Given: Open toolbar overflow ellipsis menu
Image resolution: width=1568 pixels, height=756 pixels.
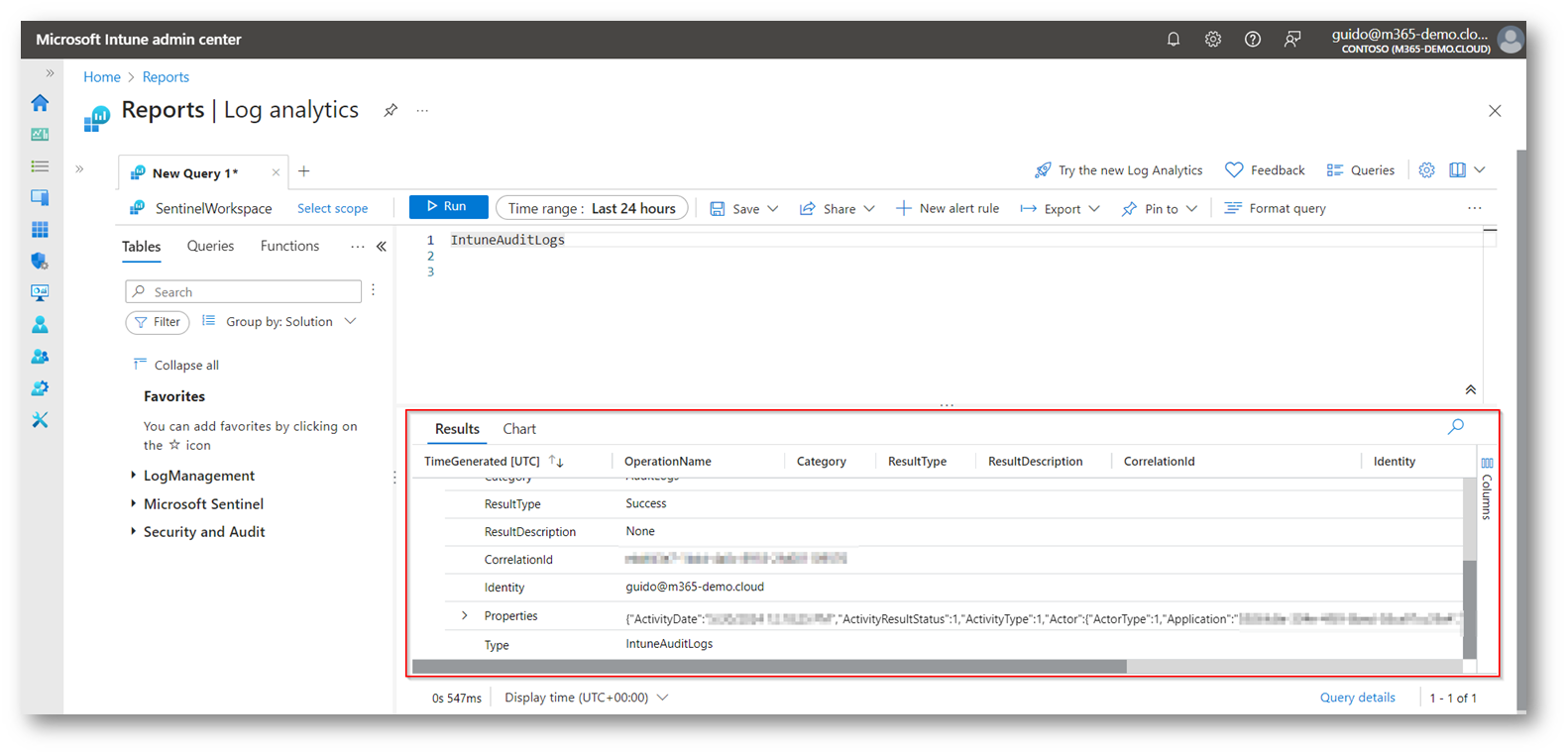Looking at the screenshot, I should pyautogui.click(x=1475, y=208).
